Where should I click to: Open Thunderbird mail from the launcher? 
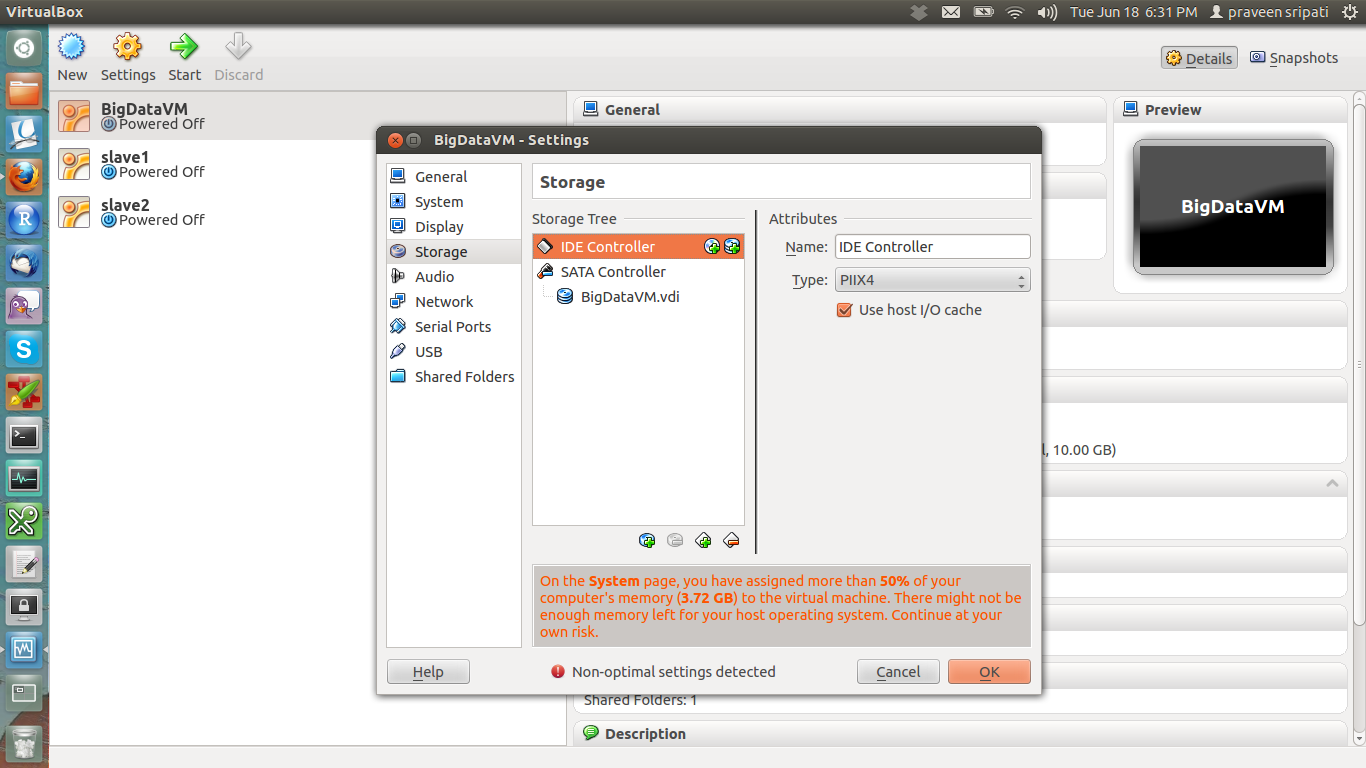pyautogui.click(x=24, y=263)
